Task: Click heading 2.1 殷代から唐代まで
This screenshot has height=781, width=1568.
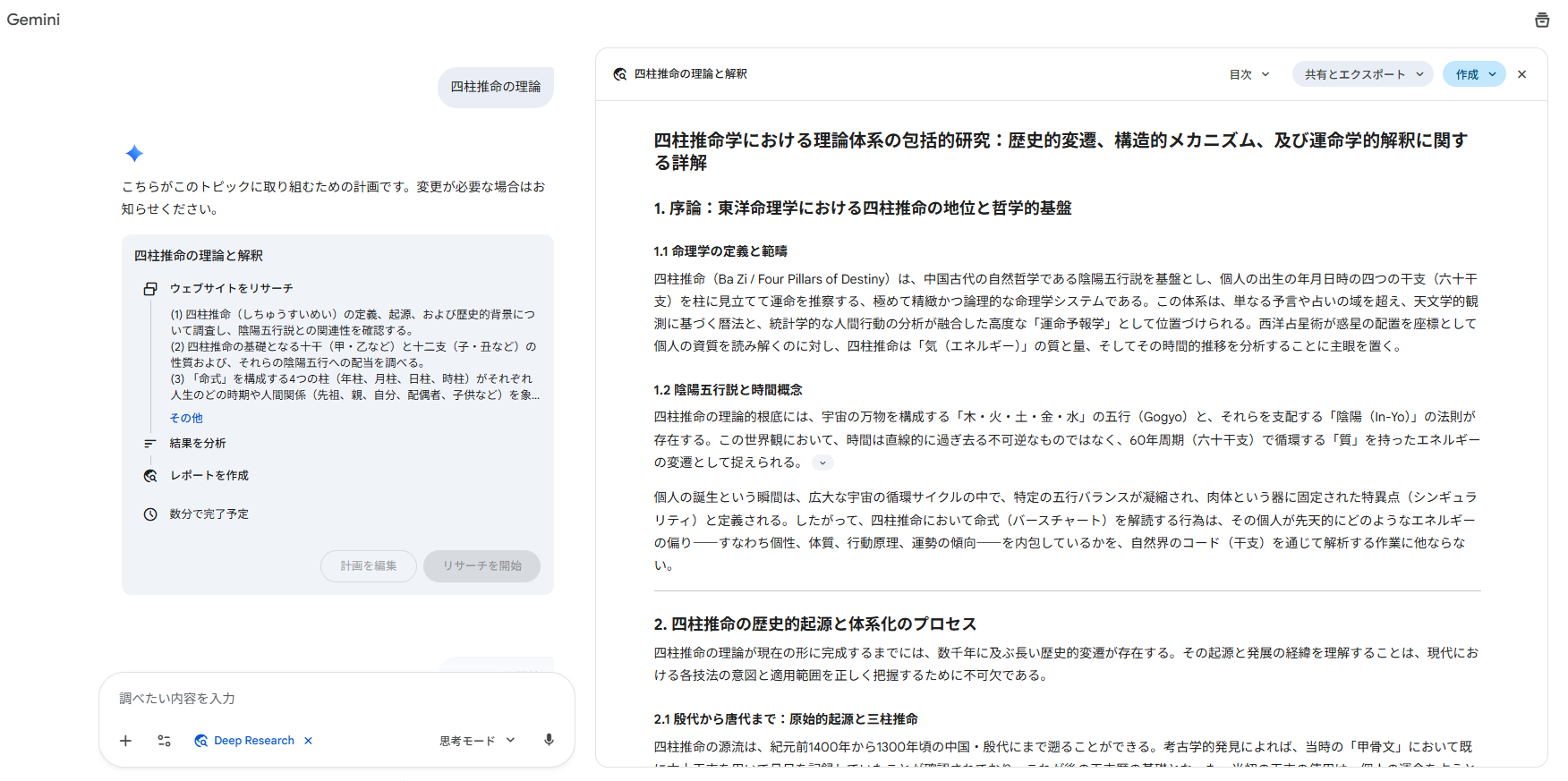Action: coord(786,719)
